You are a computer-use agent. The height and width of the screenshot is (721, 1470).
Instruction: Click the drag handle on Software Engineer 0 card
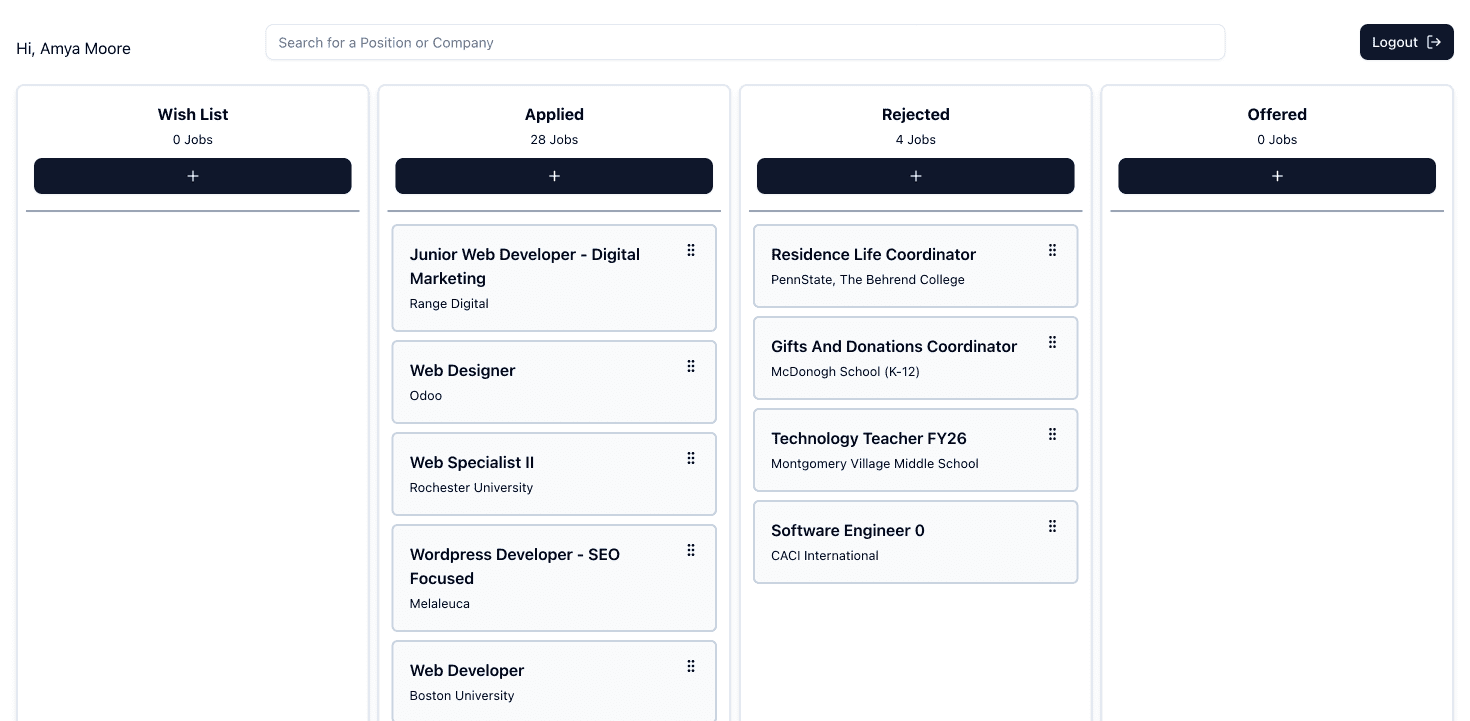(1052, 526)
